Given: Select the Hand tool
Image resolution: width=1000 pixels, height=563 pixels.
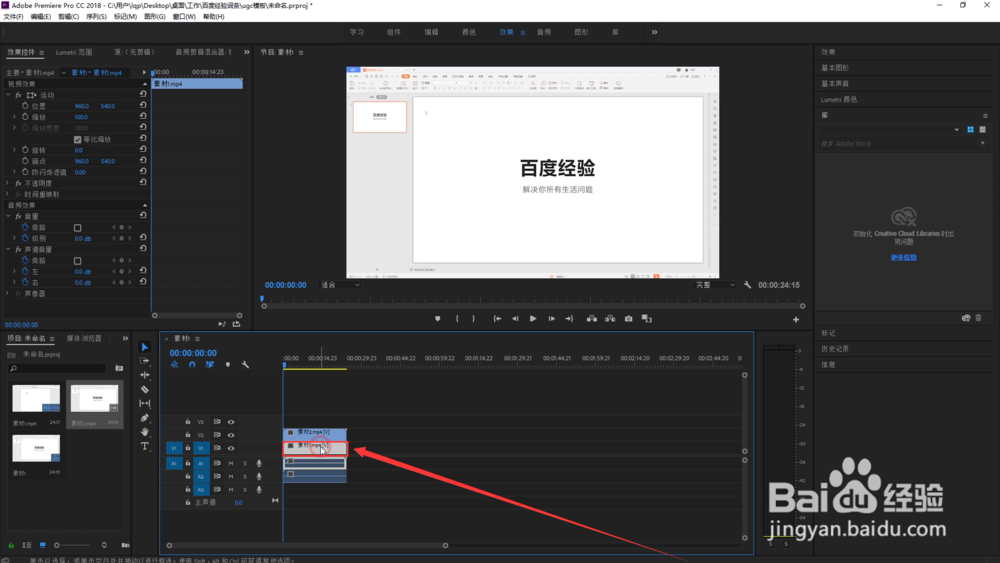Looking at the screenshot, I should coord(145,432).
